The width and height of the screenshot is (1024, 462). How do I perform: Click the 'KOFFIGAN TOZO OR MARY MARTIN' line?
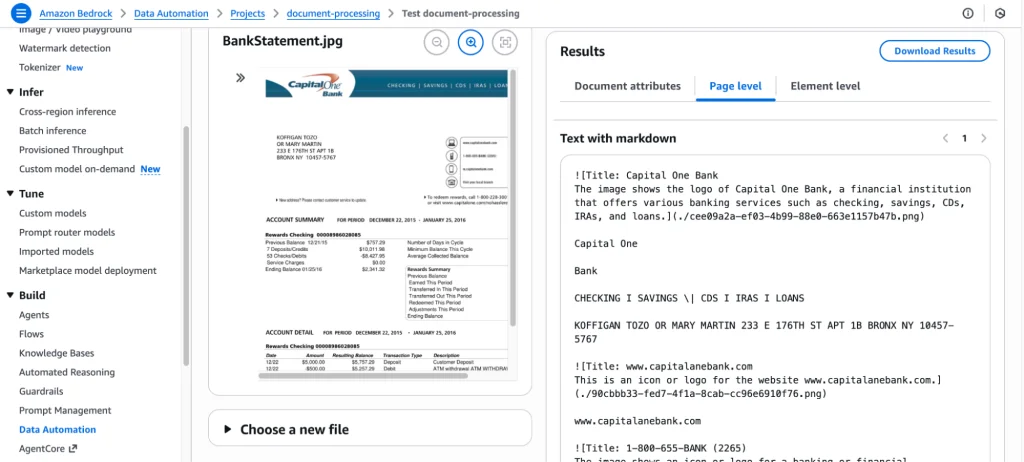coord(764,332)
